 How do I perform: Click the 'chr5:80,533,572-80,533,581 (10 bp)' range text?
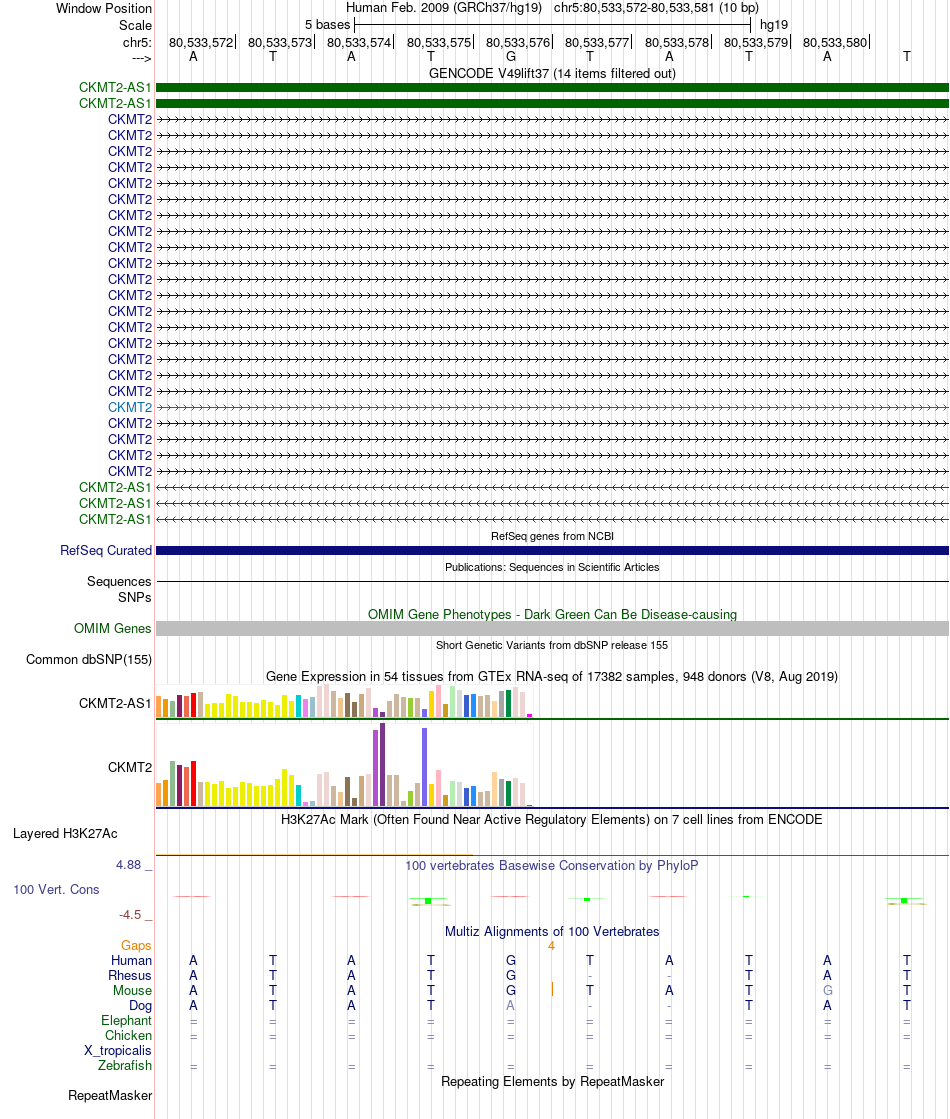coord(656,8)
